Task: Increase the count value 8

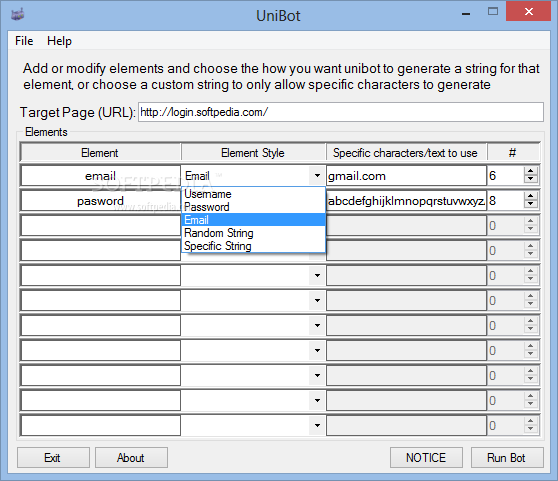Action: pyautogui.click(x=530, y=196)
